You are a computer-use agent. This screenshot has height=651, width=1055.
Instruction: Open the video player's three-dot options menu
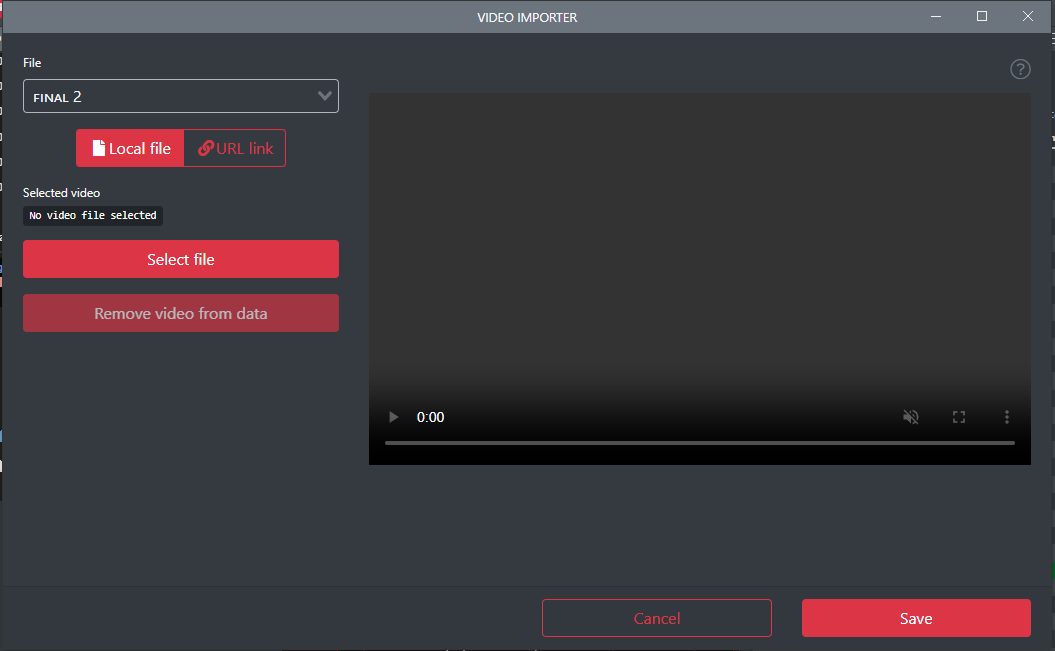(1006, 417)
